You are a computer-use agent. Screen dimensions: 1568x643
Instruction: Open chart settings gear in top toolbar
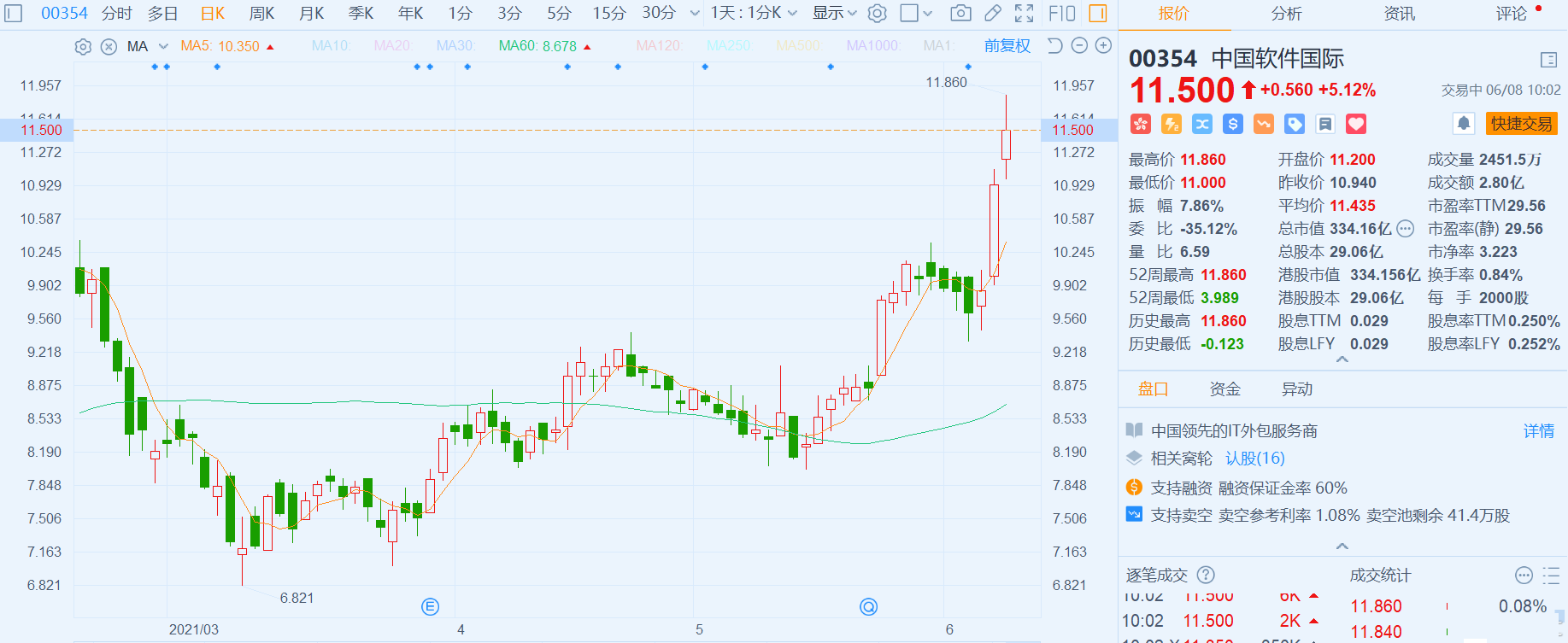(x=877, y=13)
